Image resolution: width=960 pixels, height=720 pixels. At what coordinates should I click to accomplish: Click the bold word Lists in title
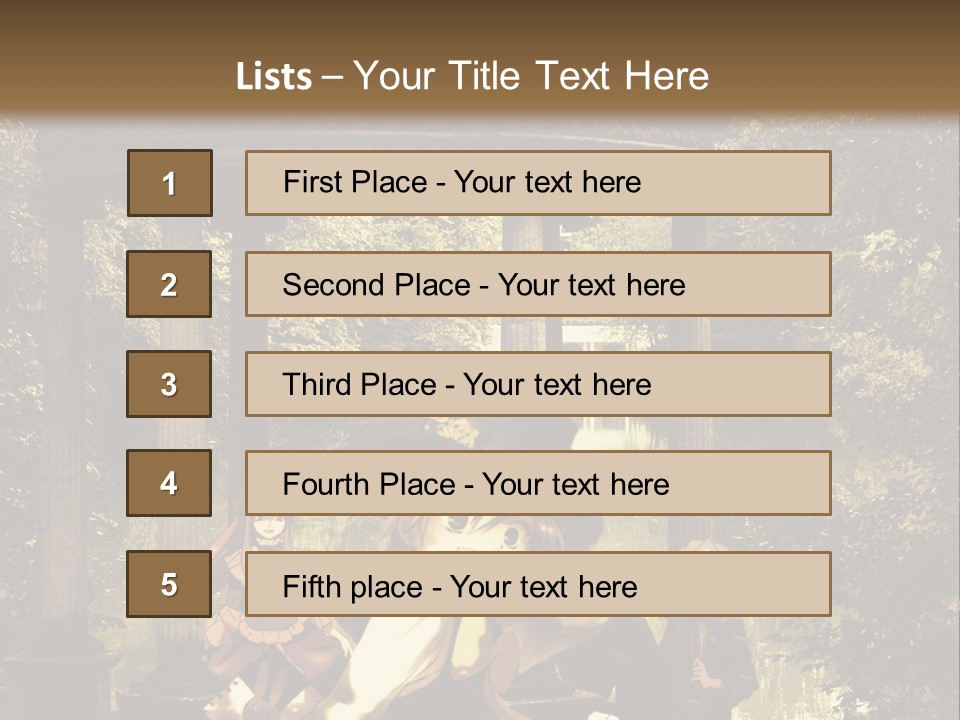(273, 77)
